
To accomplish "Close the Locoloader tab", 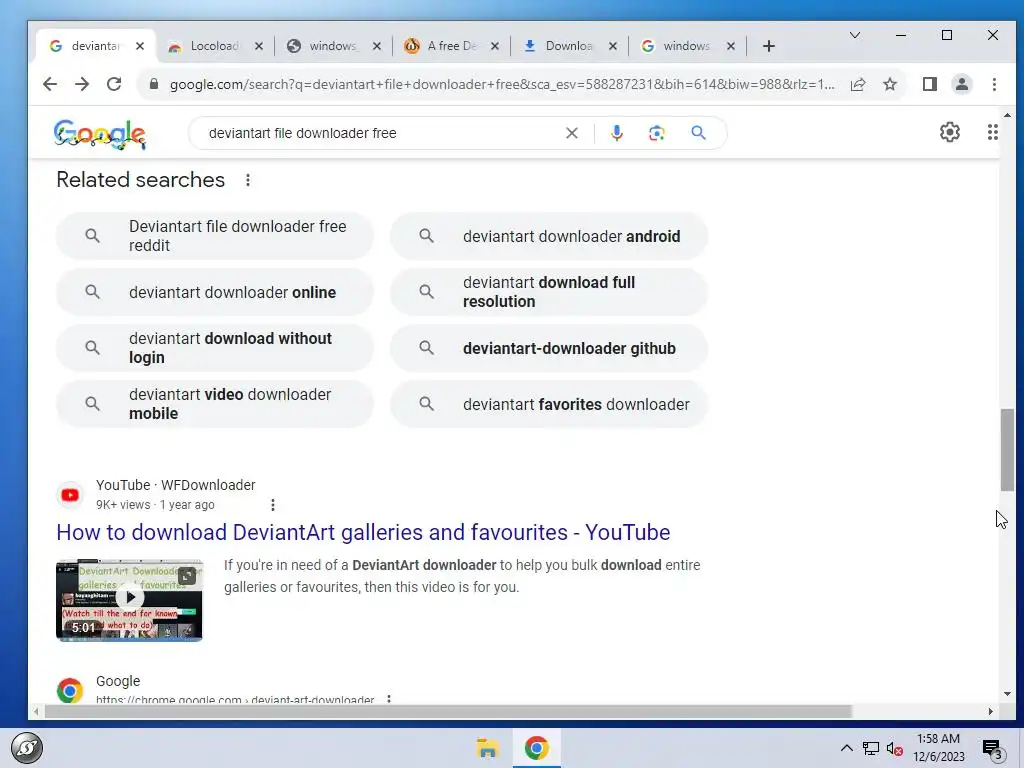I will click(259, 46).
